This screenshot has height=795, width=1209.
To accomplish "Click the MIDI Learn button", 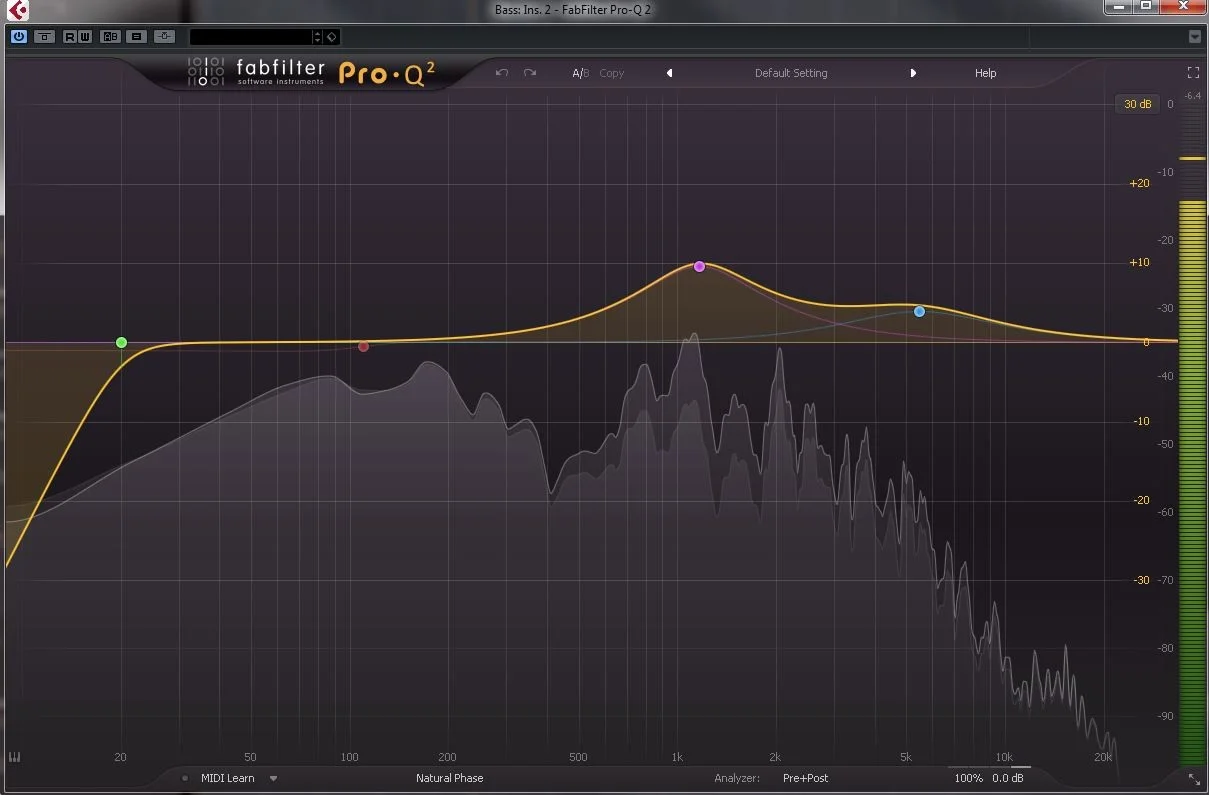I will 228,778.
